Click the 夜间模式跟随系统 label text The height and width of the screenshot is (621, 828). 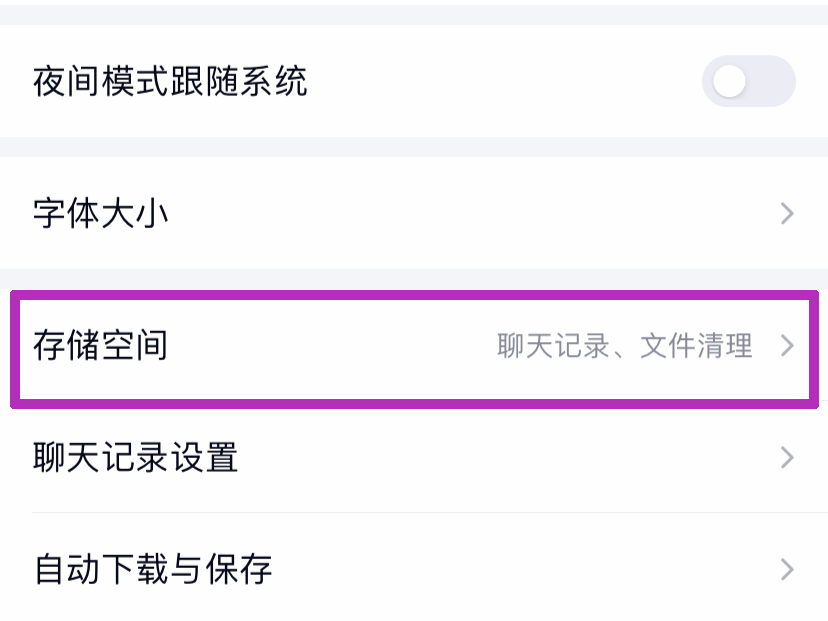170,82
